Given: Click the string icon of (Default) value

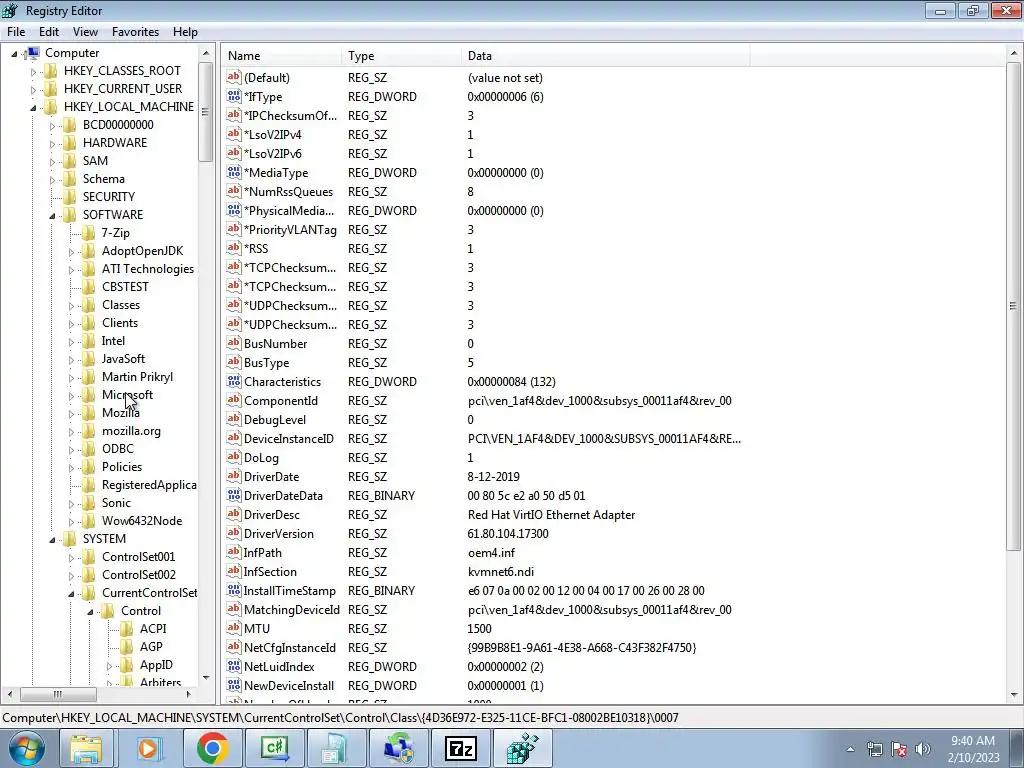Looking at the screenshot, I should [x=234, y=77].
